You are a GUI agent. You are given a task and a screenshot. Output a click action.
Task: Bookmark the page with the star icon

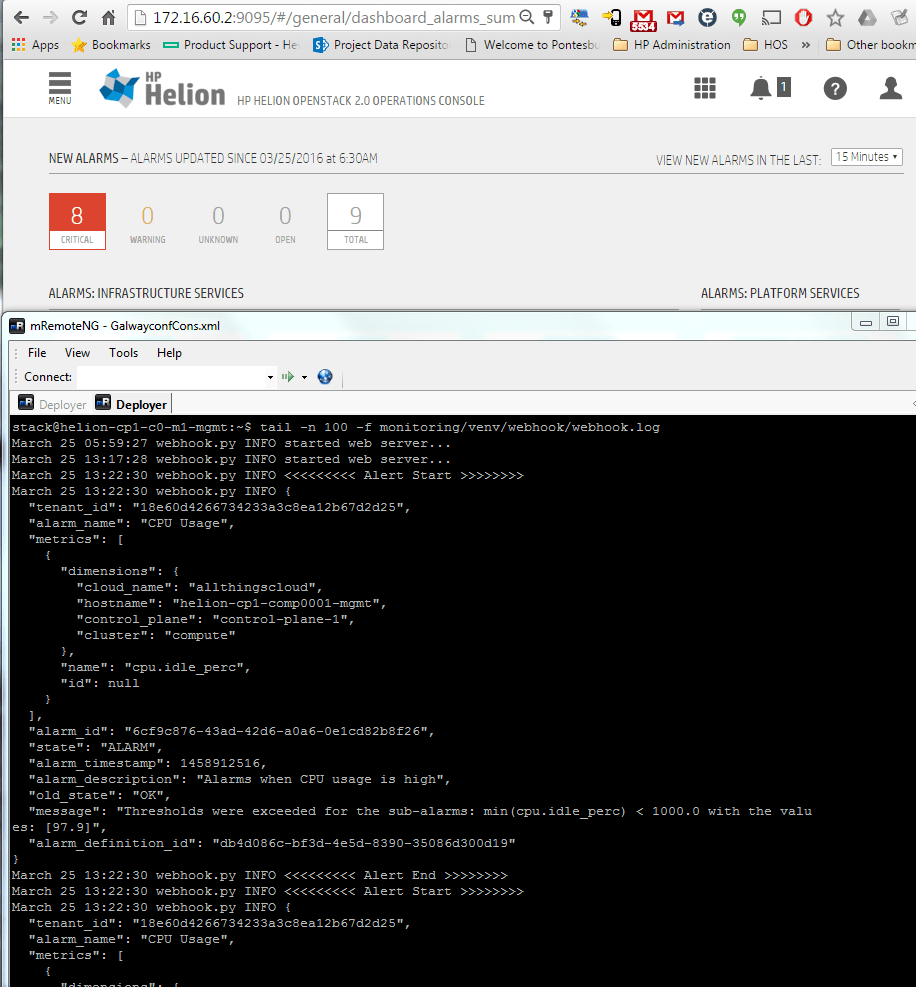coord(834,17)
